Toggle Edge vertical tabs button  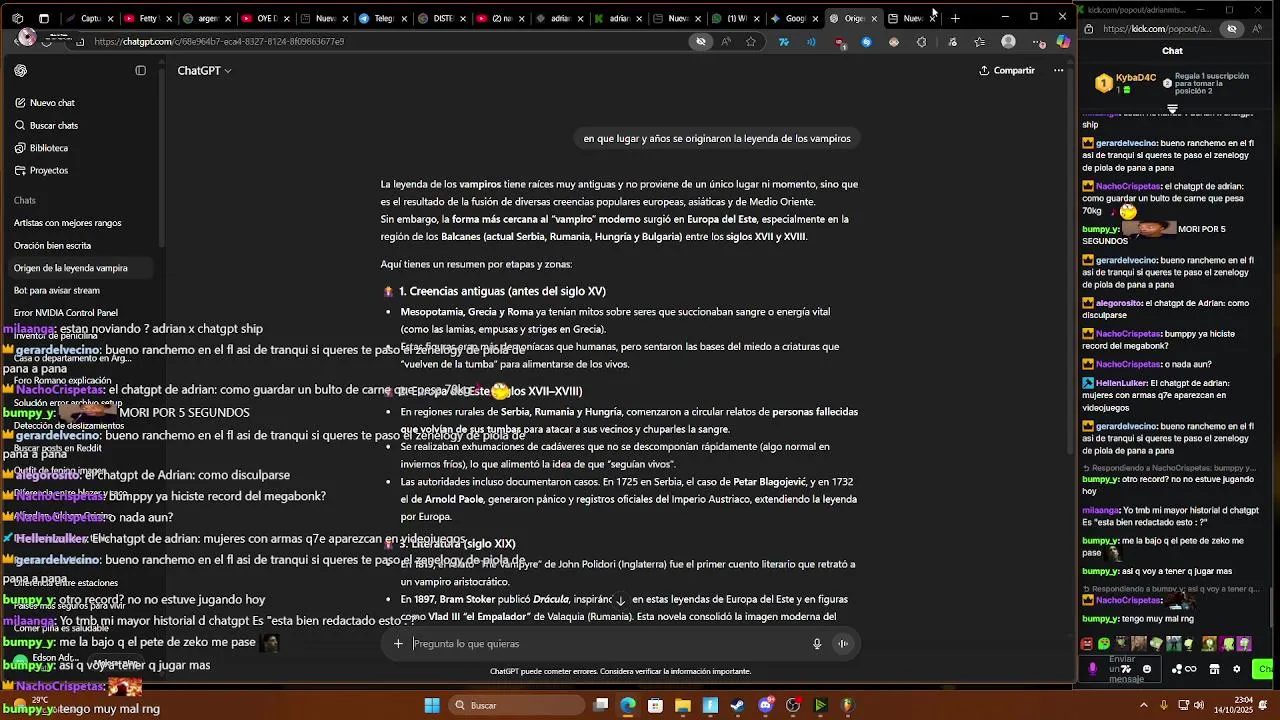[44, 18]
